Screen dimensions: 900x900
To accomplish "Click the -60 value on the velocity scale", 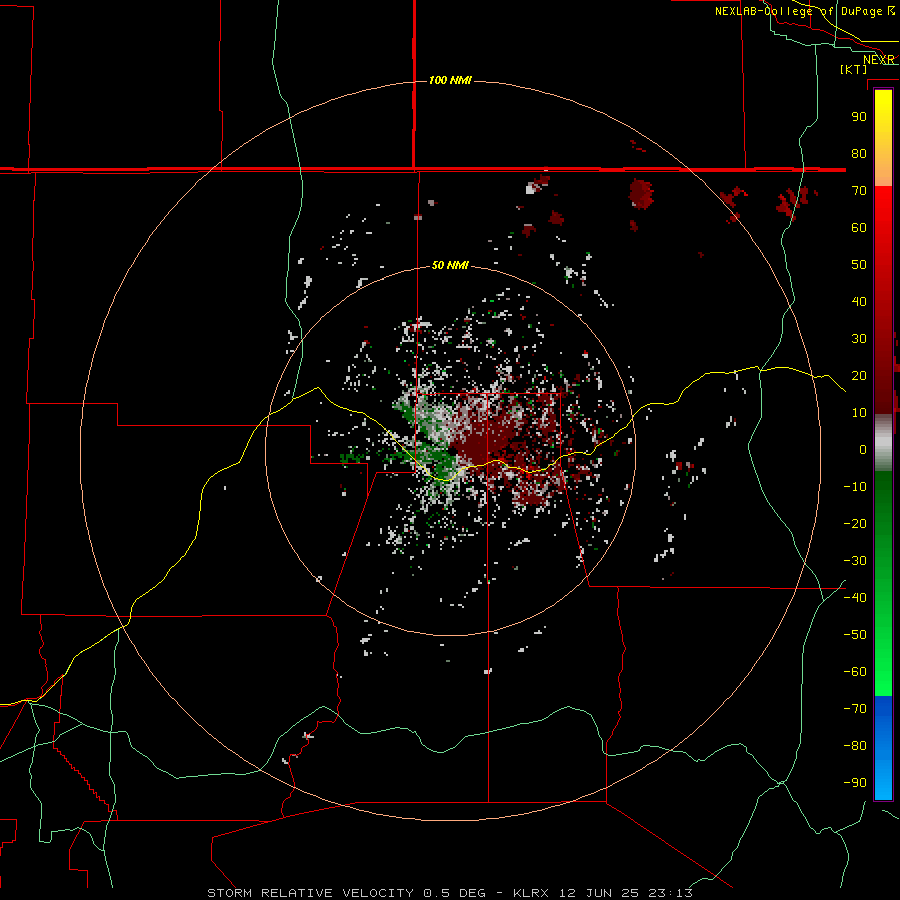I will point(855,672).
